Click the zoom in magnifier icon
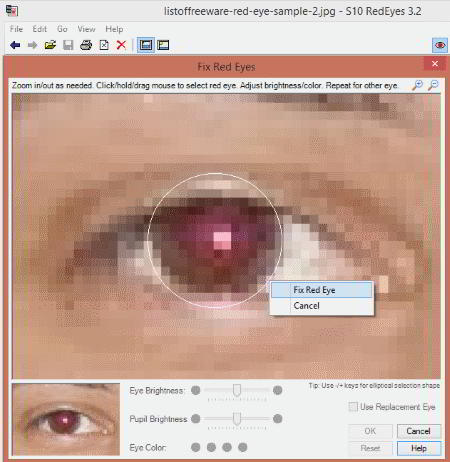This screenshot has height=462, width=450. click(417, 85)
